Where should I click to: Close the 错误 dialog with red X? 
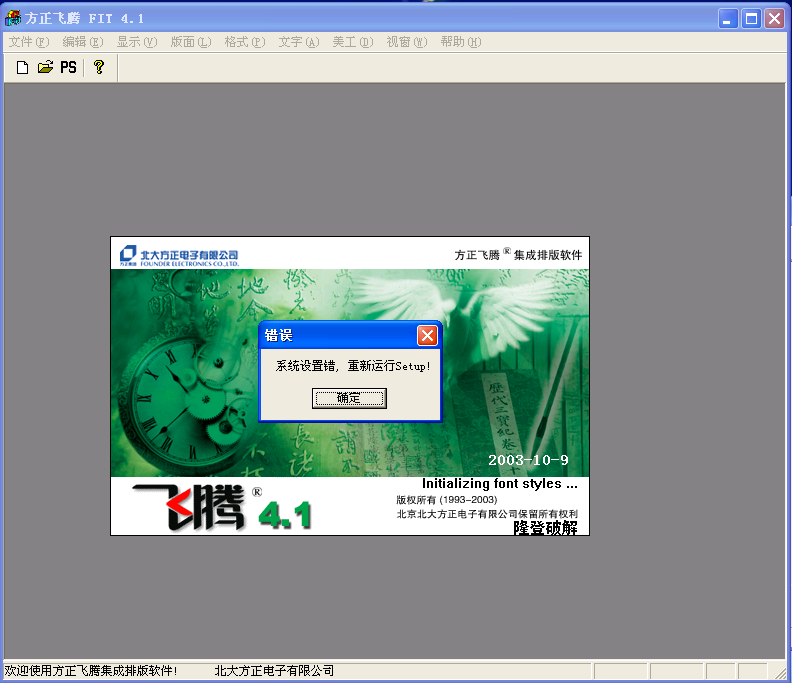[427, 335]
